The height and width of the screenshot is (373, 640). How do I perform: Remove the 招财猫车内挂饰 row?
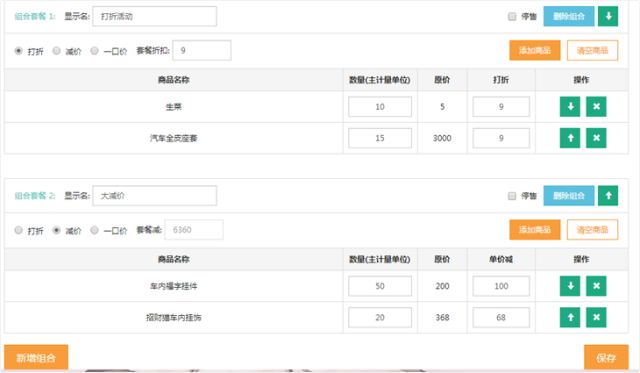[x=596, y=317]
